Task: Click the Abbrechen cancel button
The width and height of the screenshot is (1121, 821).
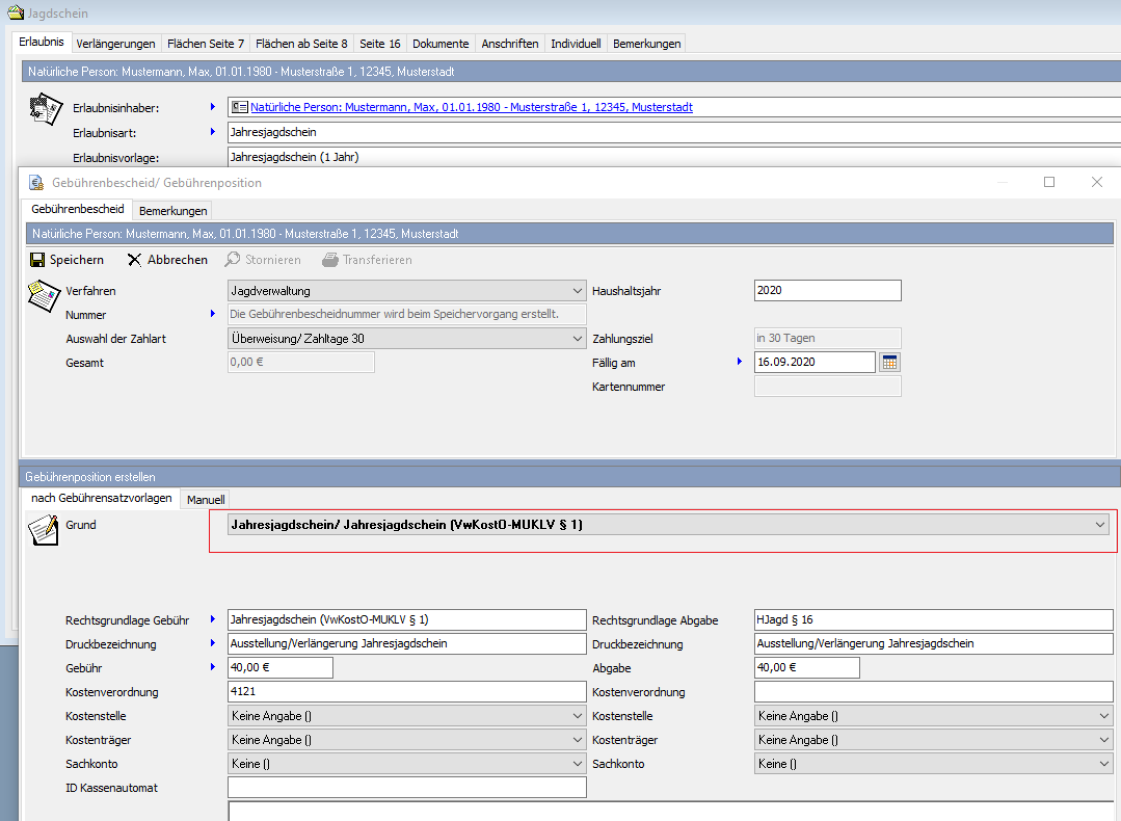Action: click(167, 260)
